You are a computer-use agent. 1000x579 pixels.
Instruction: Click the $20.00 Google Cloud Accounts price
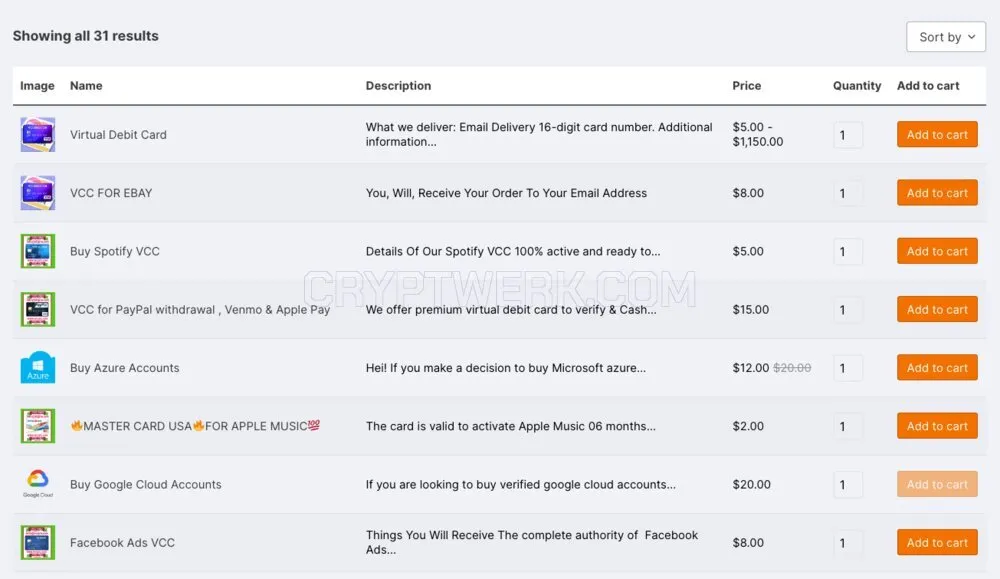click(x=751, y=485)
